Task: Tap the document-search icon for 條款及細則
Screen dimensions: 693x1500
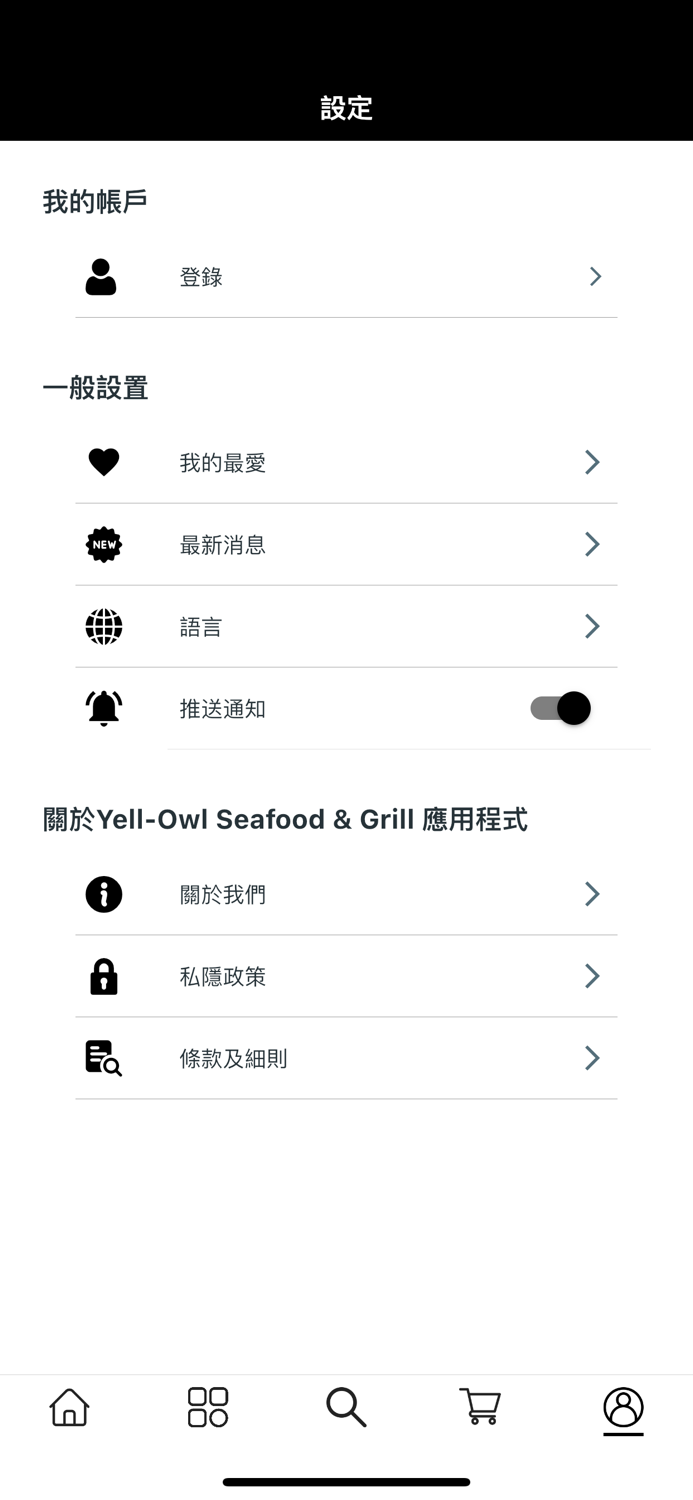Action: (104, 1058)
